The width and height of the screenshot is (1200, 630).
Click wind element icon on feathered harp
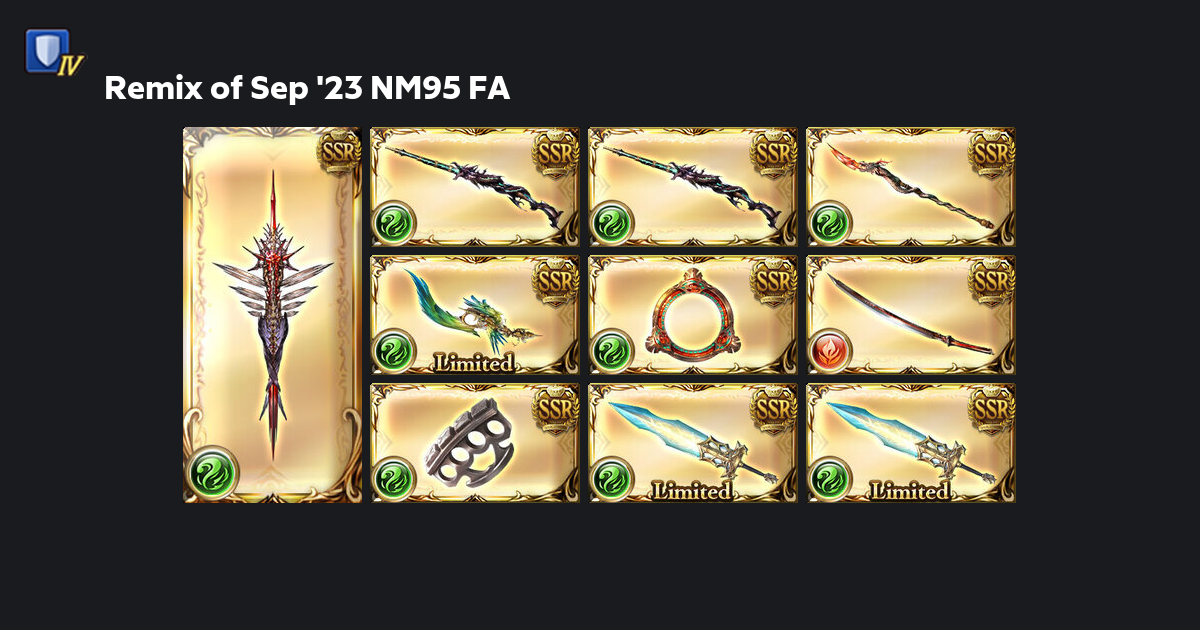[x=394, y=351]
